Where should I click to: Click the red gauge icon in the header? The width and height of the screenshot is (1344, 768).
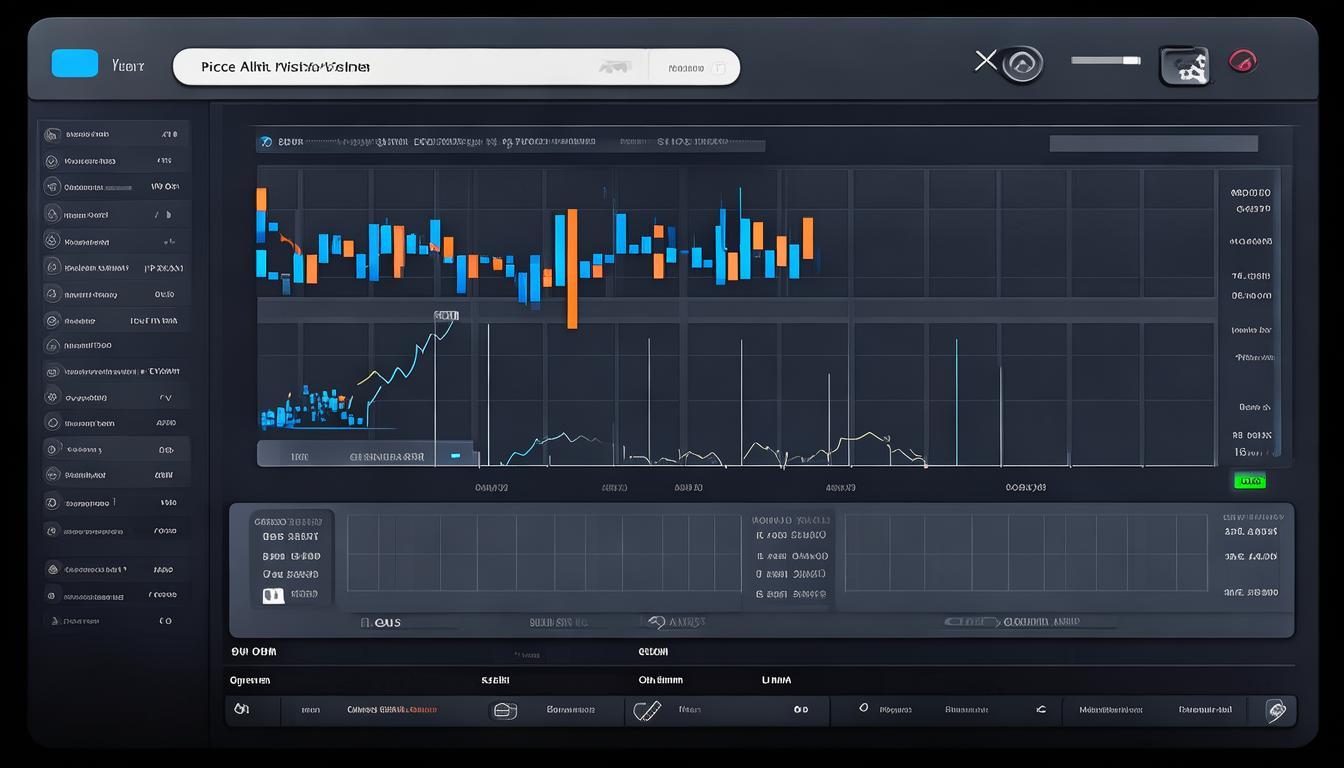pos(1242,61)
